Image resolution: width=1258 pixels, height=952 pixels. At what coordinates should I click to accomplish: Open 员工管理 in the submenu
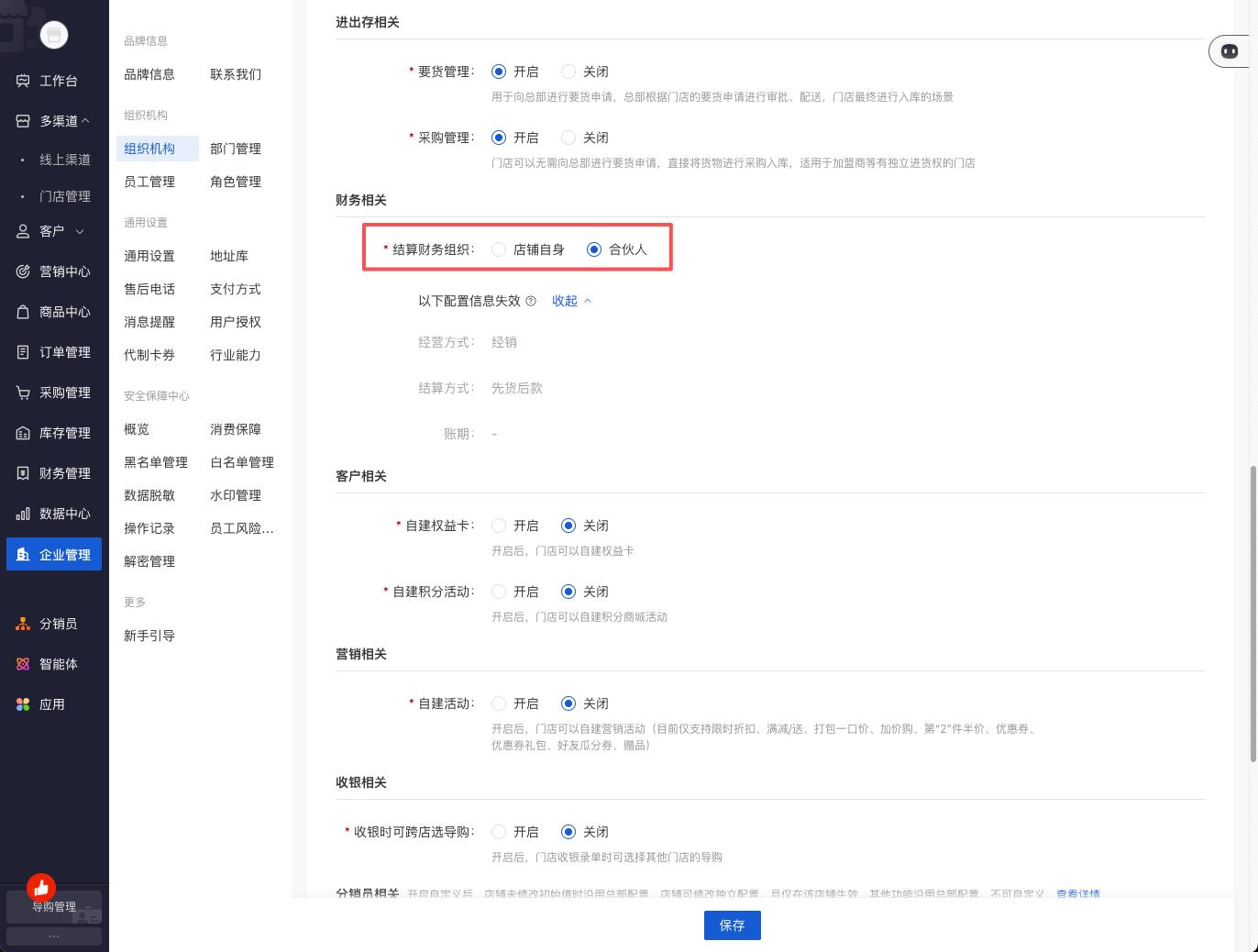(x=149, y=182)
